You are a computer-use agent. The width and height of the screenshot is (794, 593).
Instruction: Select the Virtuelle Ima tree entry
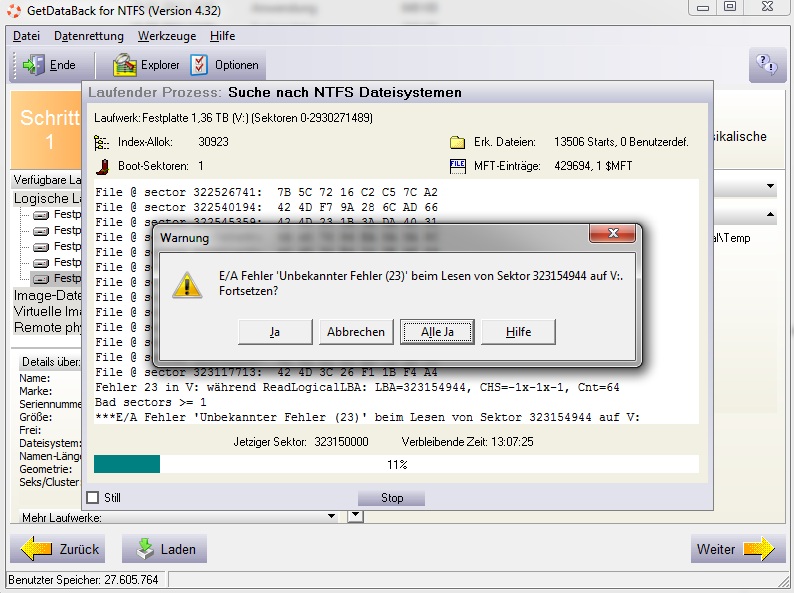pos(48,311)
